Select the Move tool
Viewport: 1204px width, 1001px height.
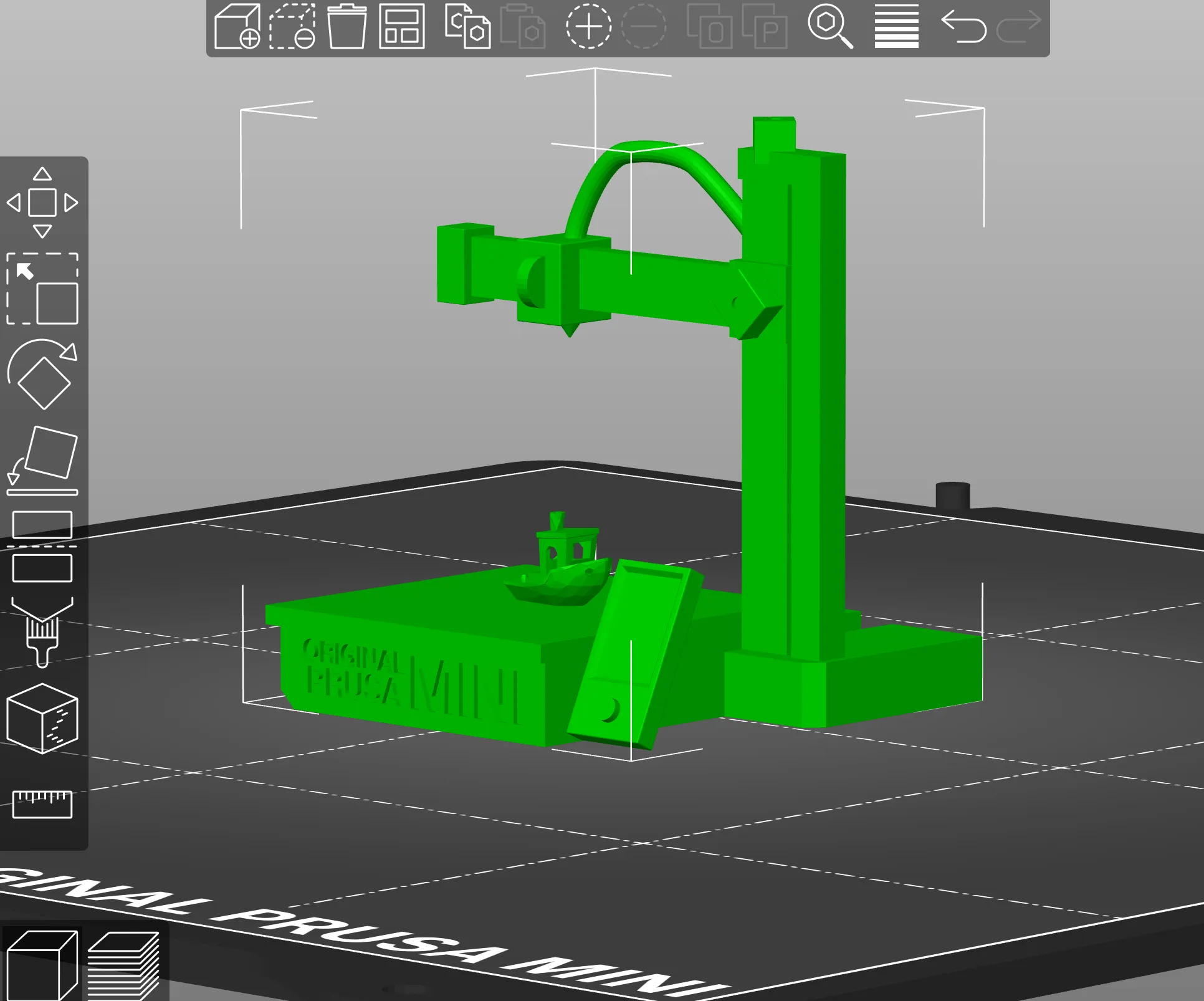[x=42, y=203]
